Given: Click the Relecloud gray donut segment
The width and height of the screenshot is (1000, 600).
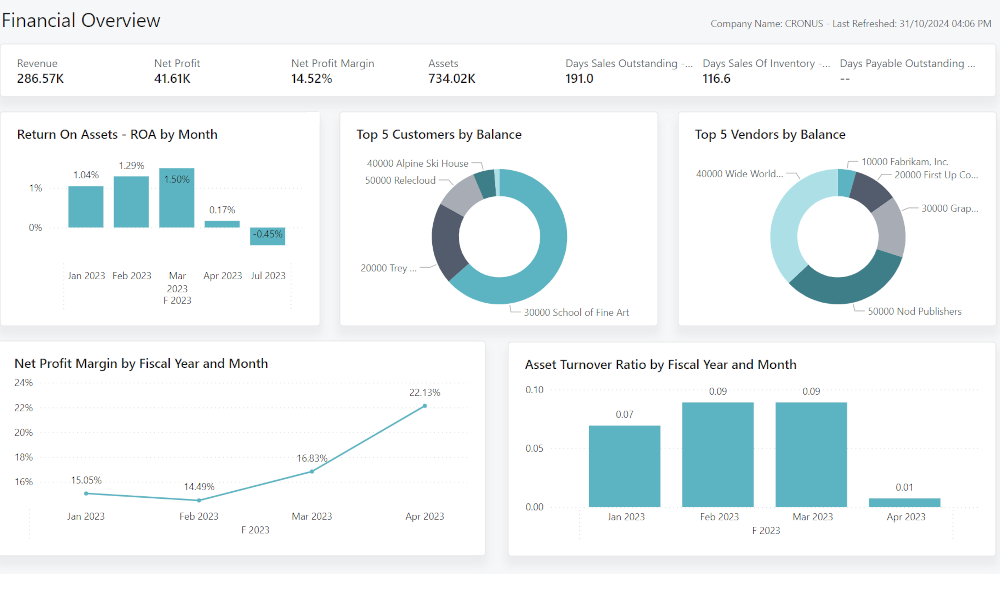Looking at the screenshot, I should click(462, 194).
